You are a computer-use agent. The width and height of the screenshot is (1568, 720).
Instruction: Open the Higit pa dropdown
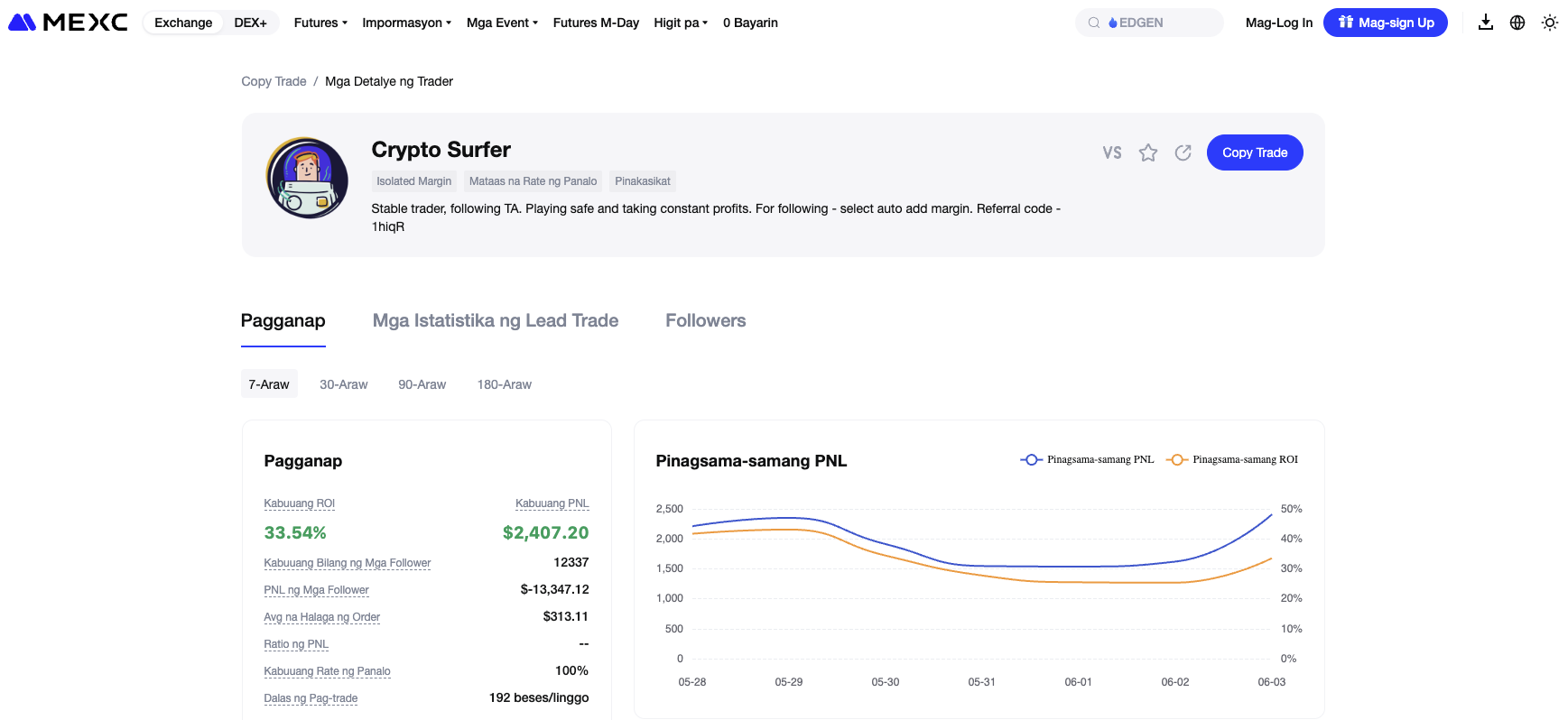(x=681, y=23)
